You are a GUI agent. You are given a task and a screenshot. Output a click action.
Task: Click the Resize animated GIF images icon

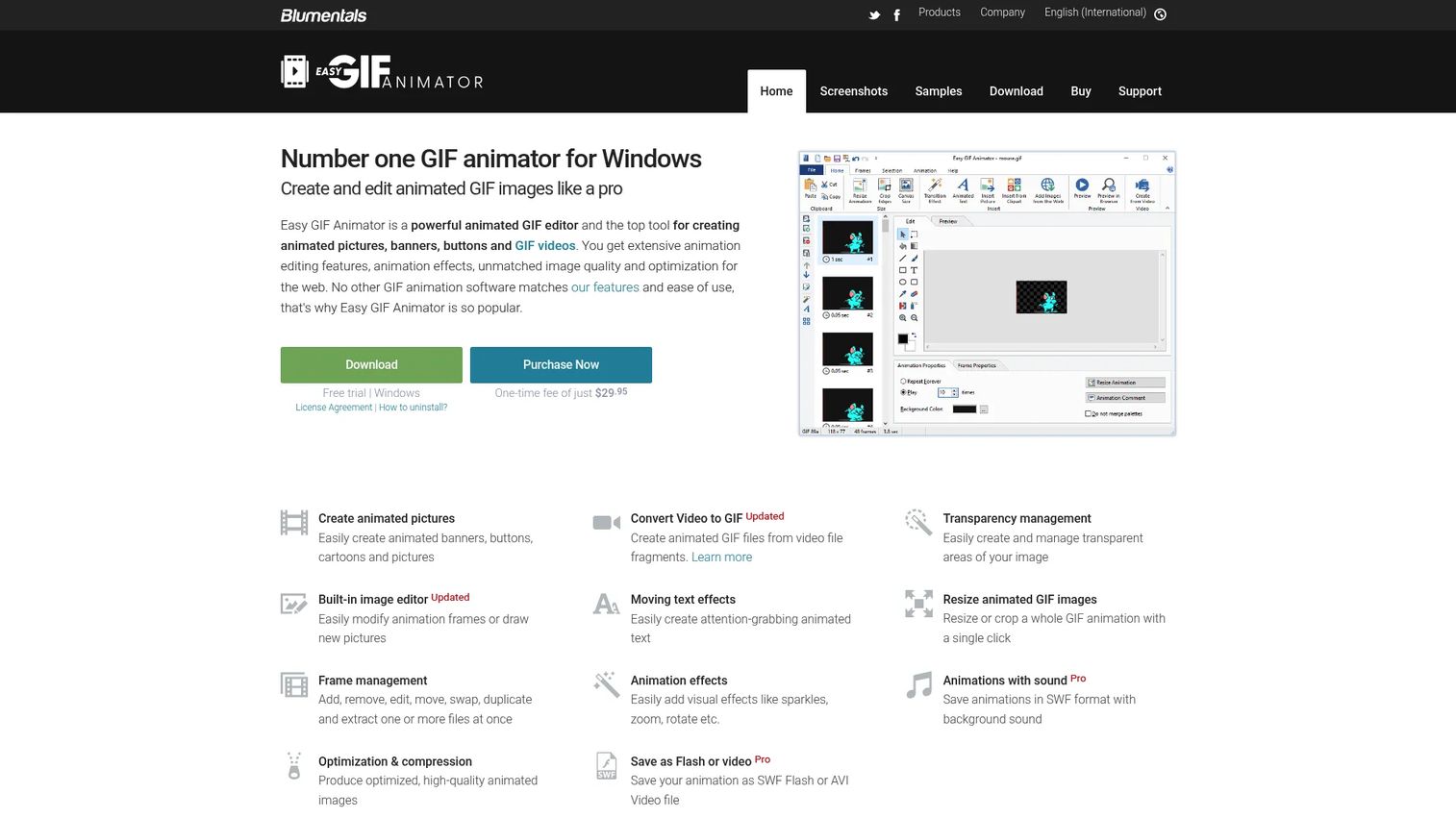pyautogui.click(x=918, y=604)
